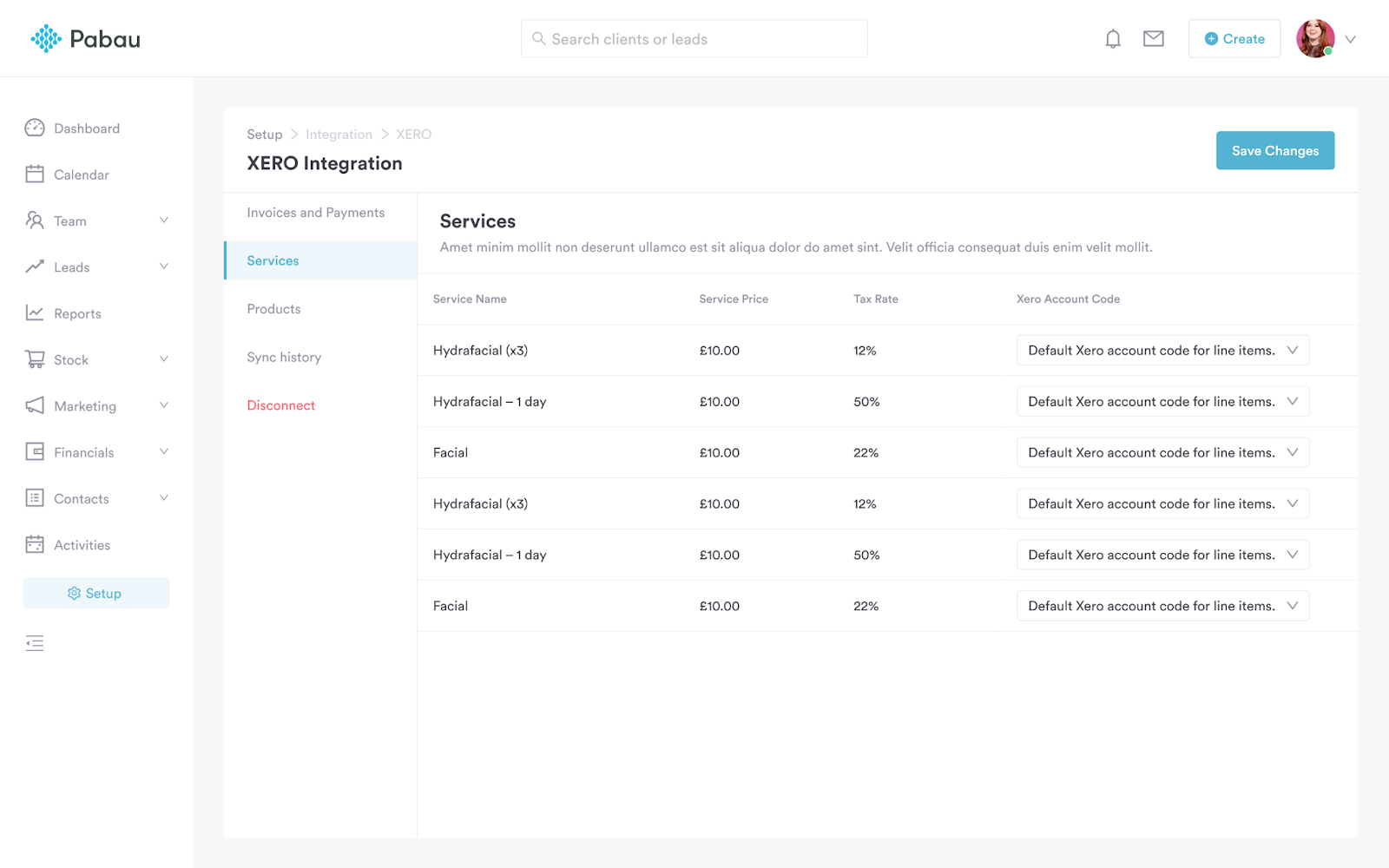Open account code dropdown for last Facial row

tap(1162, 606)
